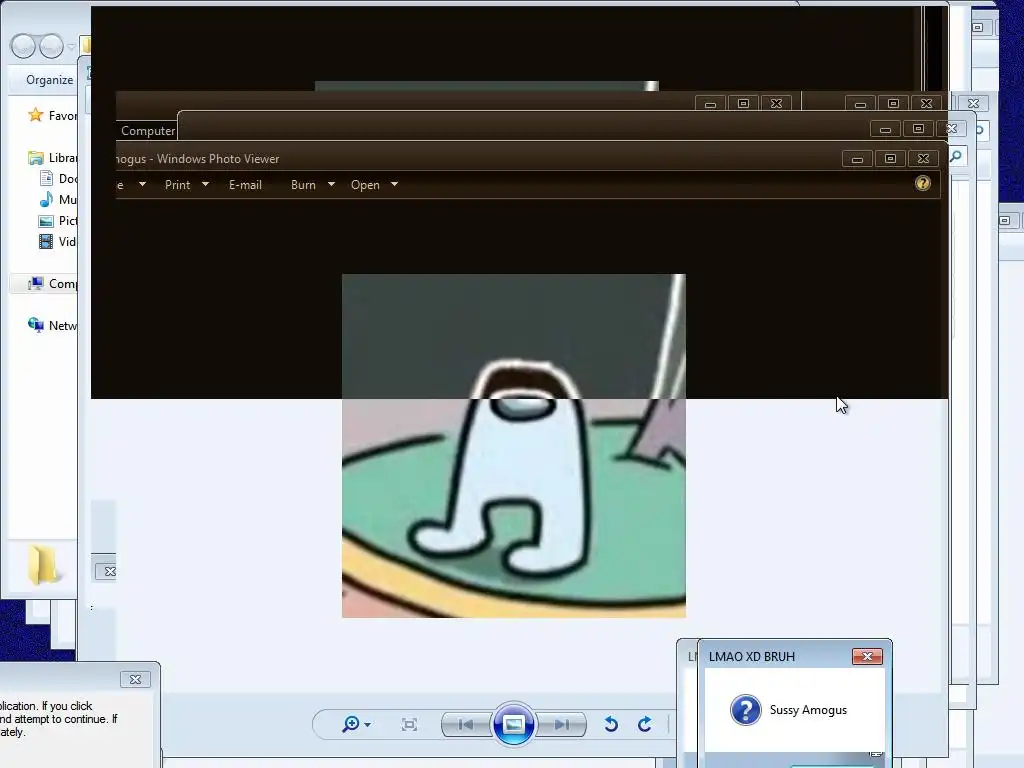Click the search magnifier icon at right edge
Screen dimensions: 1024x768
pyautogui.click(x=956, y=156)
